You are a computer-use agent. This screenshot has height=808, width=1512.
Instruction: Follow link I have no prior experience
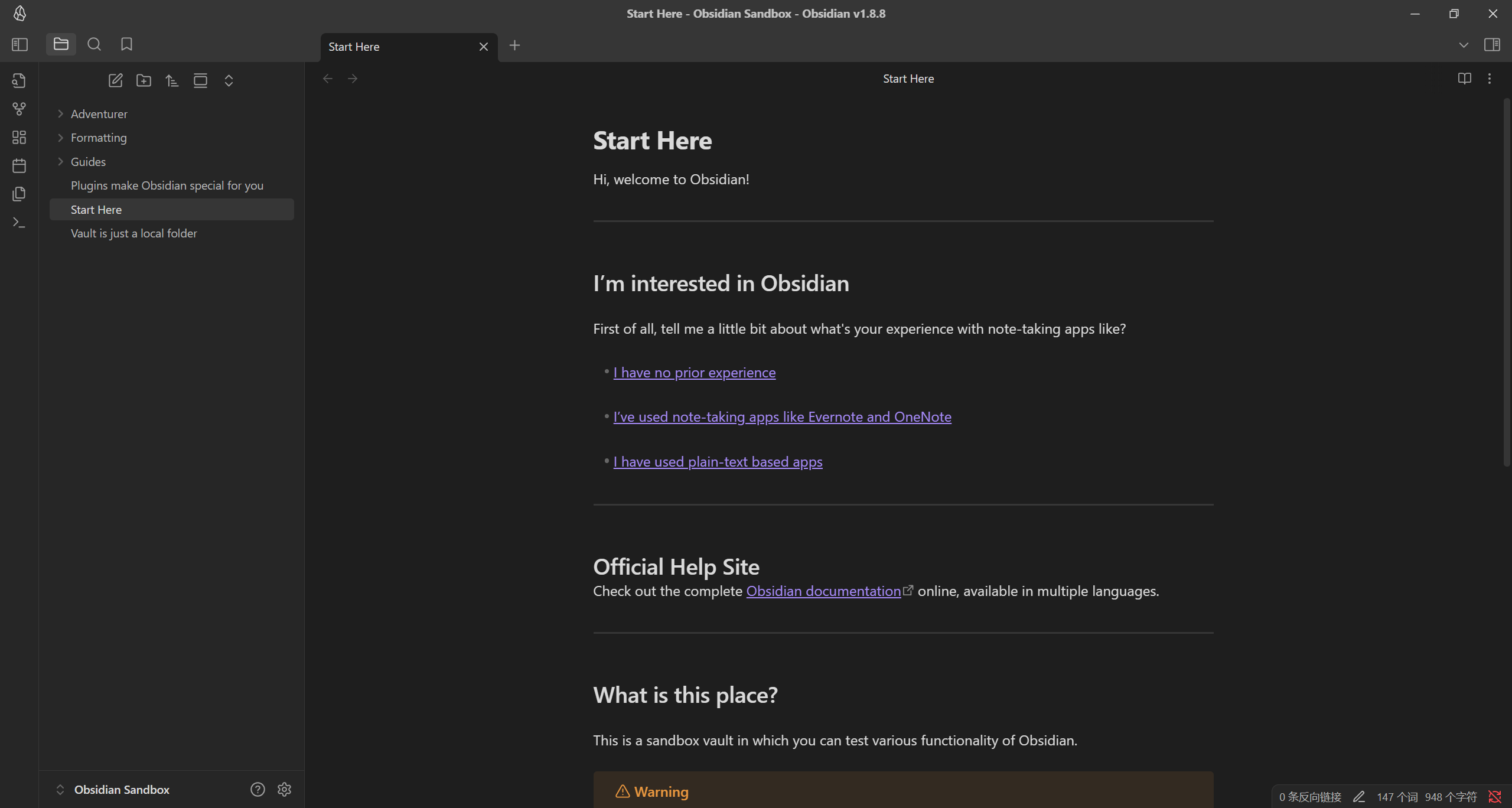[x=694, y=373]
